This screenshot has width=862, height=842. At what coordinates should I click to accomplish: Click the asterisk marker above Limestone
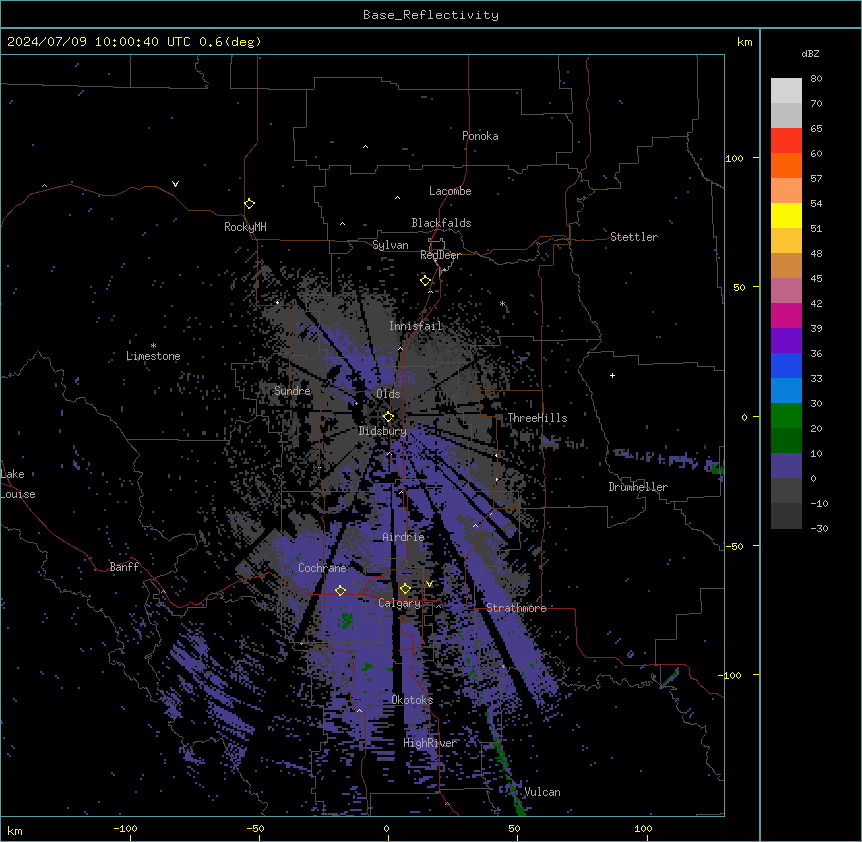153,346
